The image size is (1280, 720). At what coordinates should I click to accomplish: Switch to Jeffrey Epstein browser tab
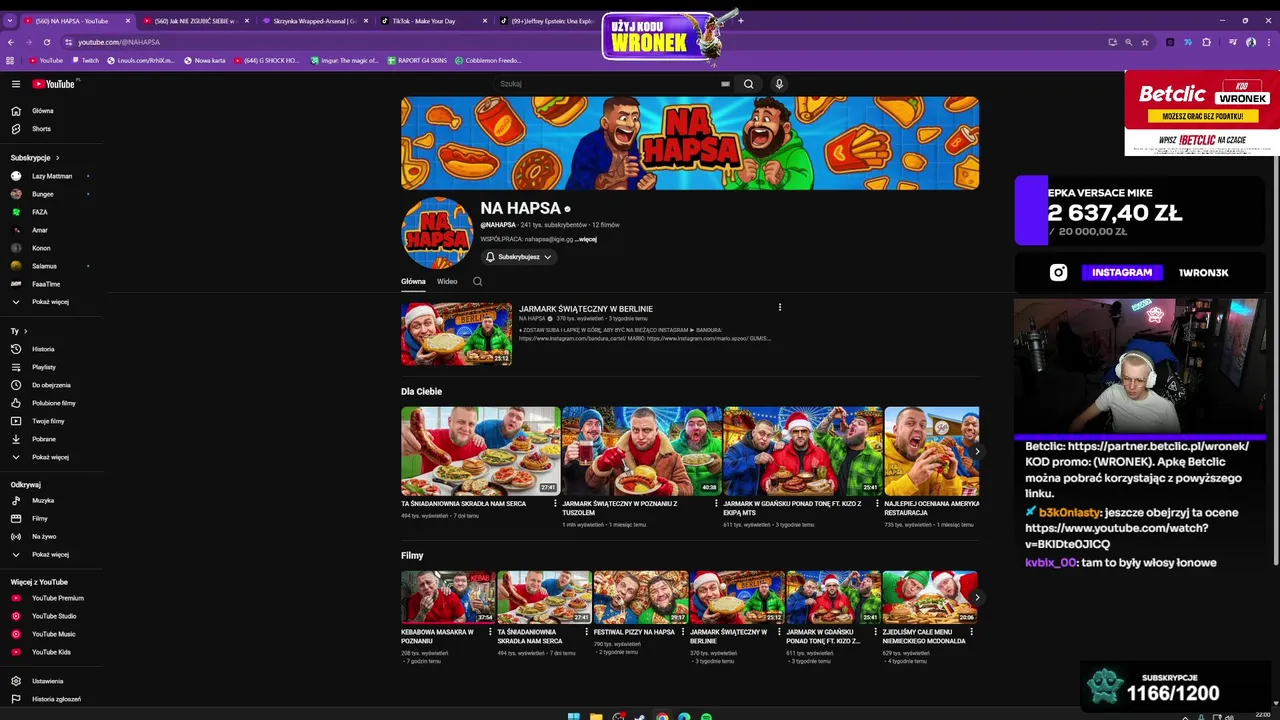click(x=547, y=21)
